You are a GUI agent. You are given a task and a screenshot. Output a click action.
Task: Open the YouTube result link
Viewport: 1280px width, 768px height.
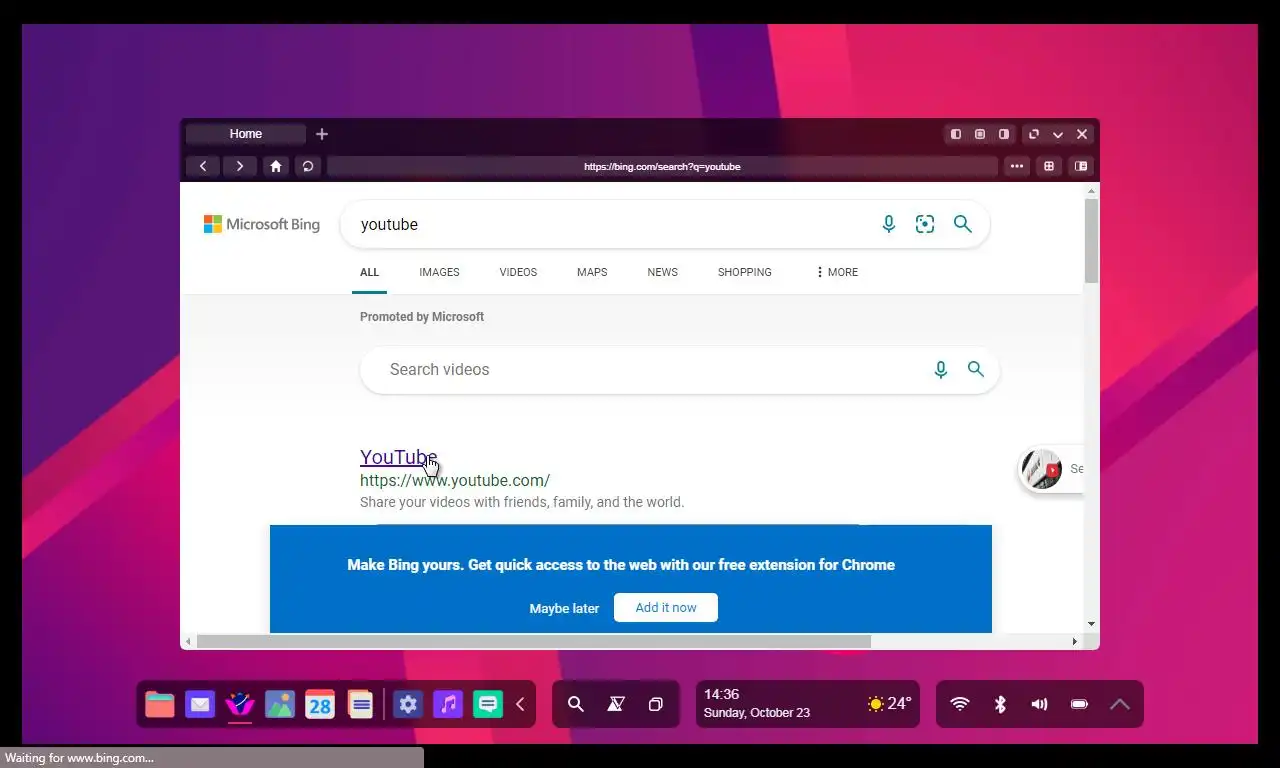398,457
